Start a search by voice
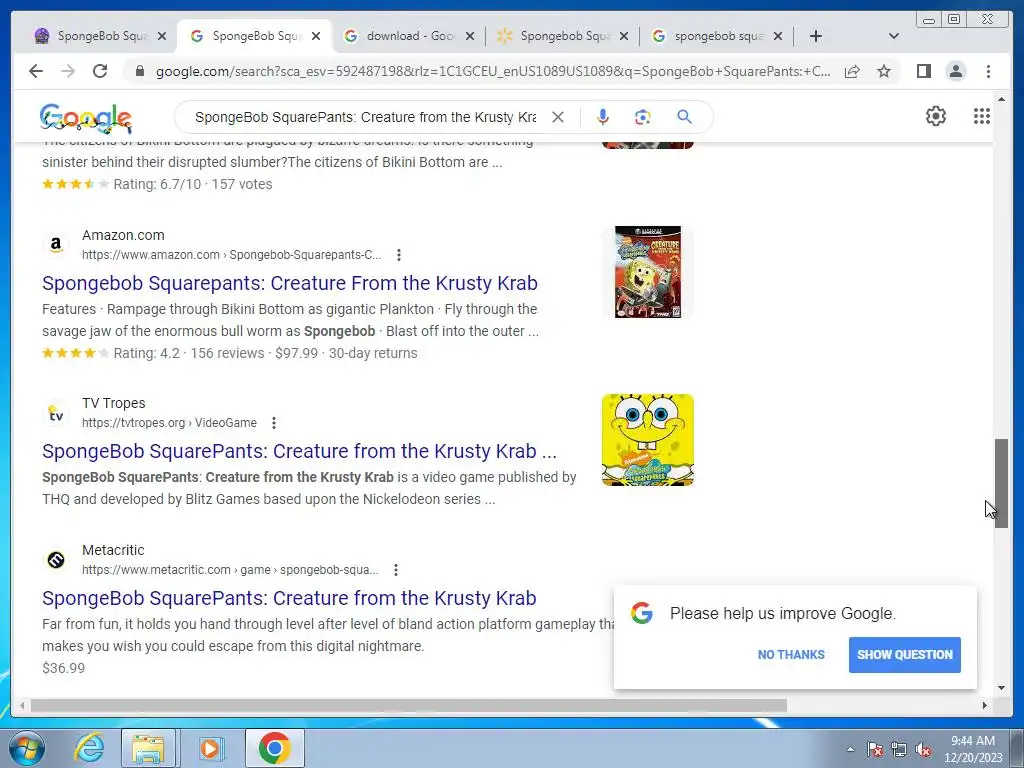This screenshot has width=1024, height=768. point(603,117)
